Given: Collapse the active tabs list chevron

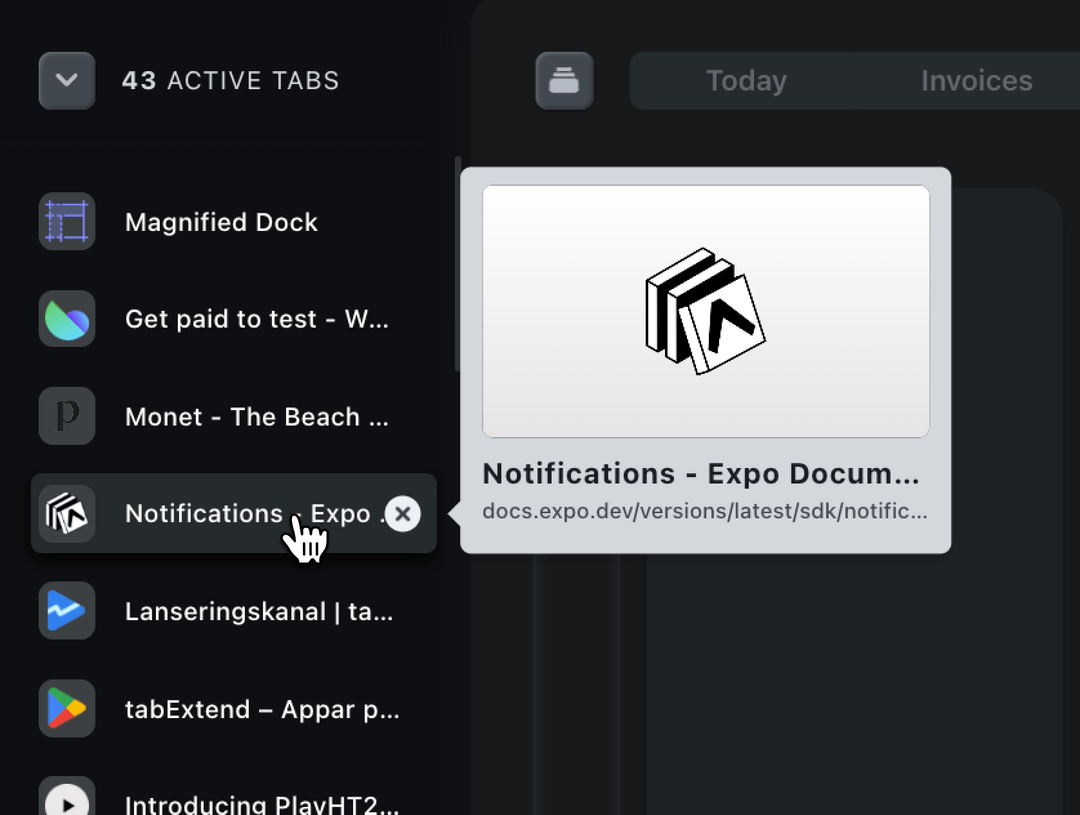Looking at the screenshot, I should pos(66,80).
